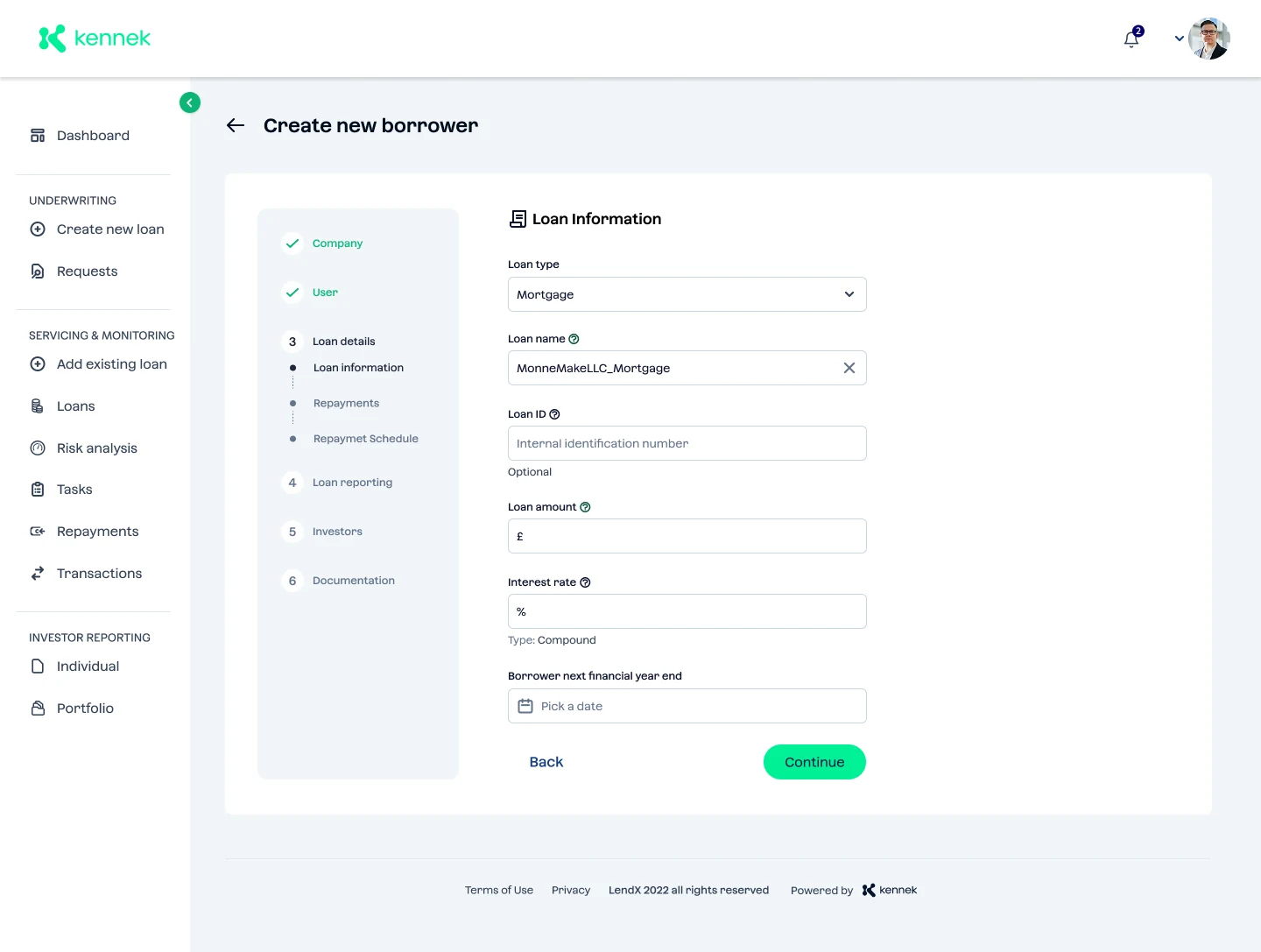Go to completed Company step
The height and width of the screenshot is (952, 1261).
coord(337,243)
